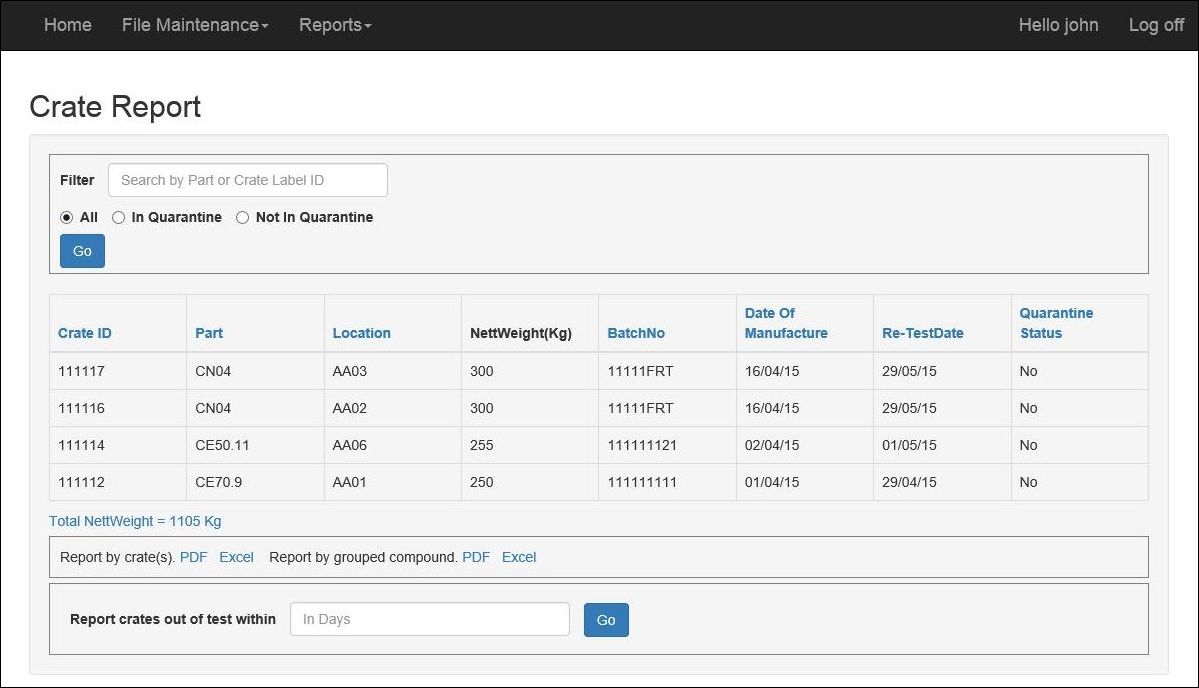Click the In Days input field

pyautogui.click(x=429, y=619)
